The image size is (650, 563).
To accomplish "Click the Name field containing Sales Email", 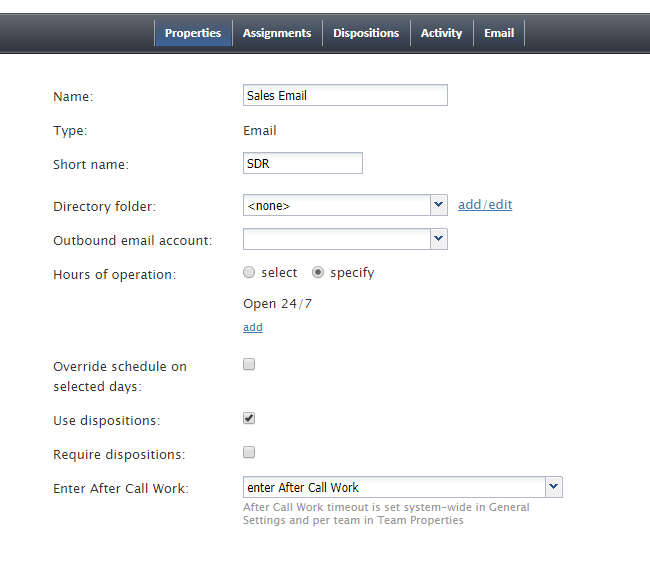I will click(345, 95).
